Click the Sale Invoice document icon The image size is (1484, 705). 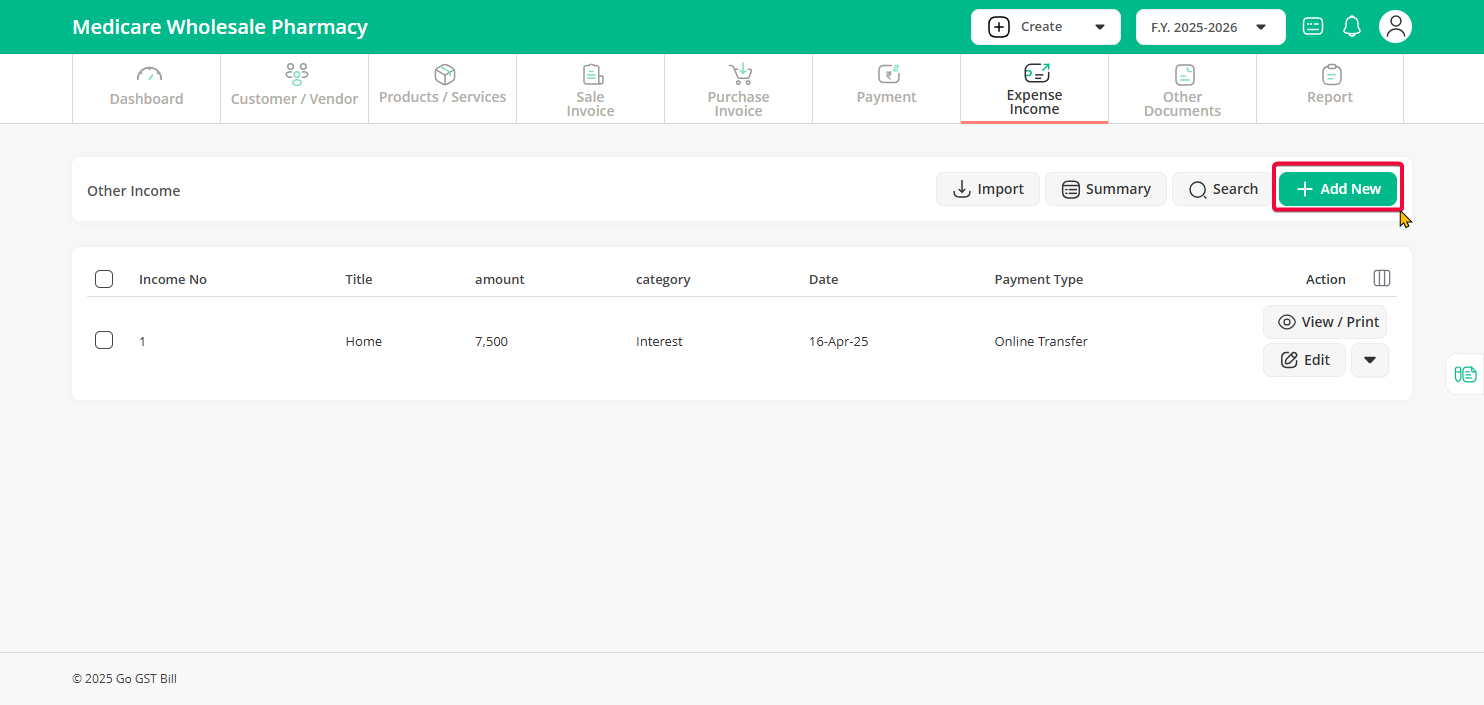[592, 74]
